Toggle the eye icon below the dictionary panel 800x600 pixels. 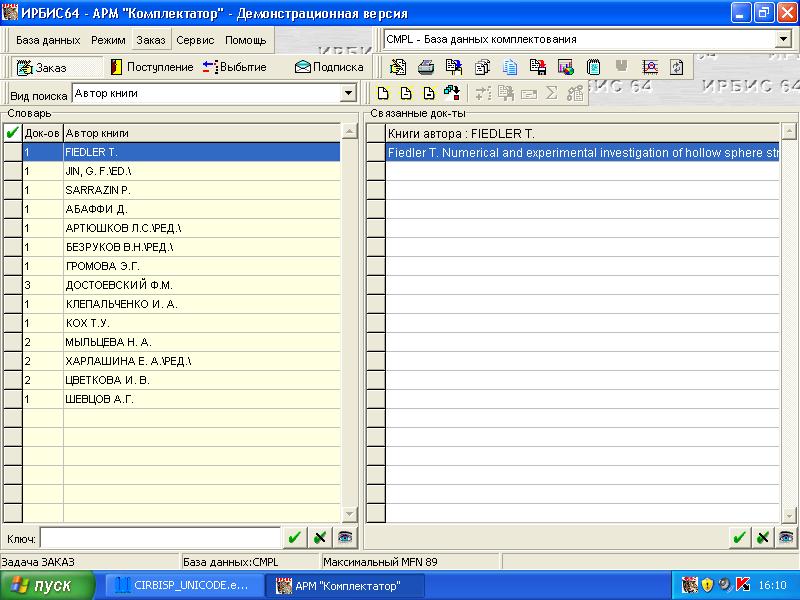pyautogui.click(x=344, y=537)
